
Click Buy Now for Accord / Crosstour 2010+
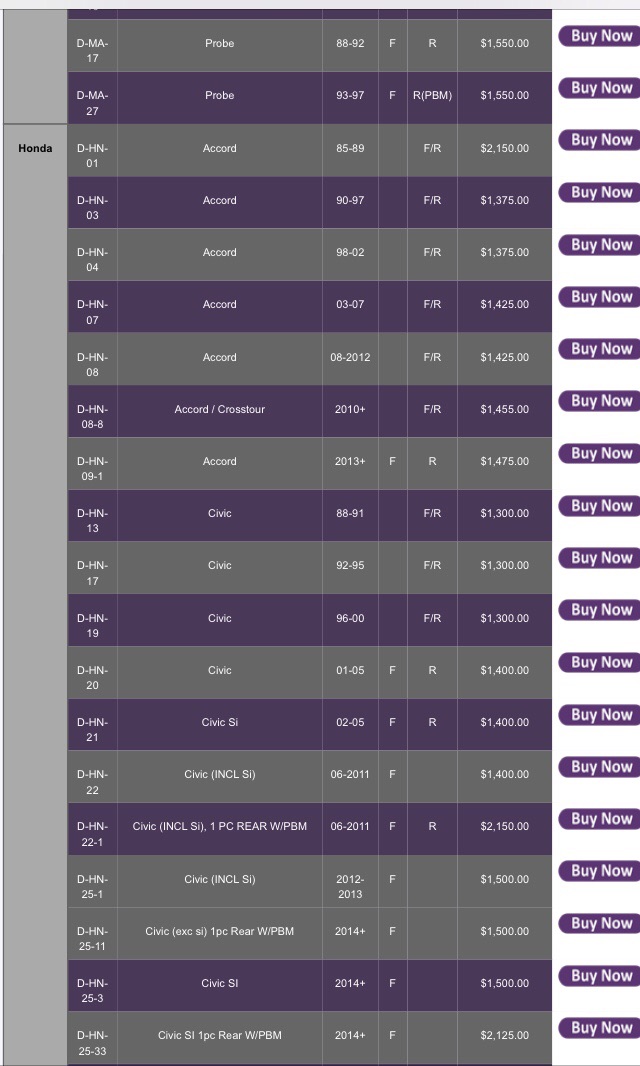(599, 401)
